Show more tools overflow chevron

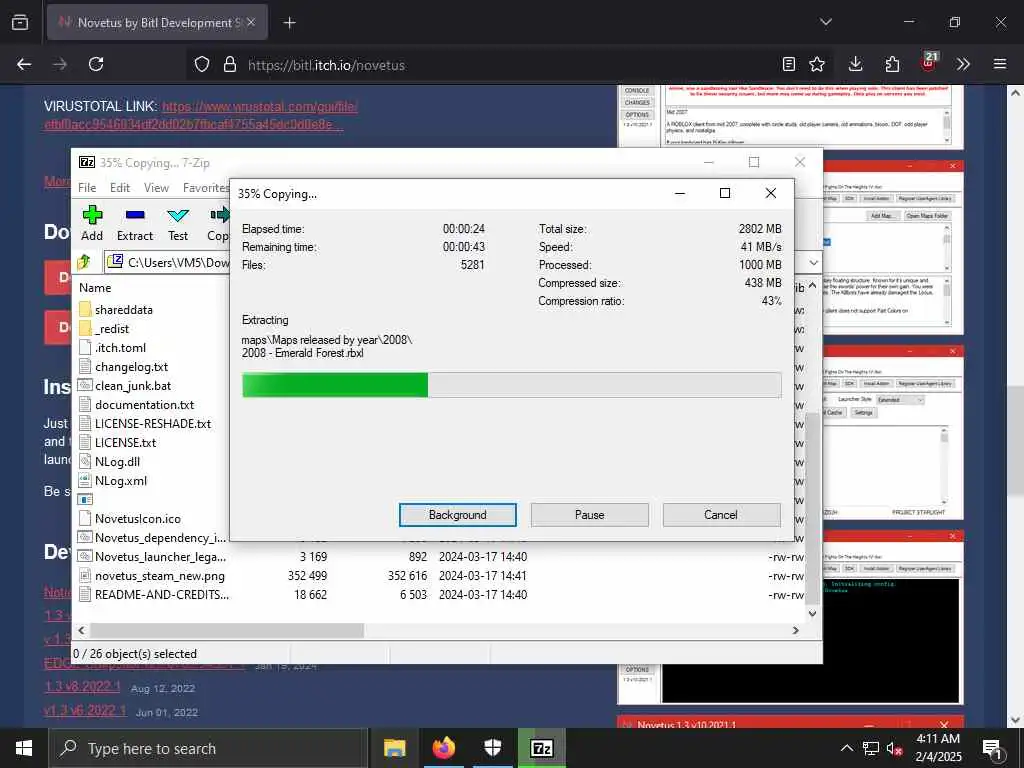coord(963,64)
